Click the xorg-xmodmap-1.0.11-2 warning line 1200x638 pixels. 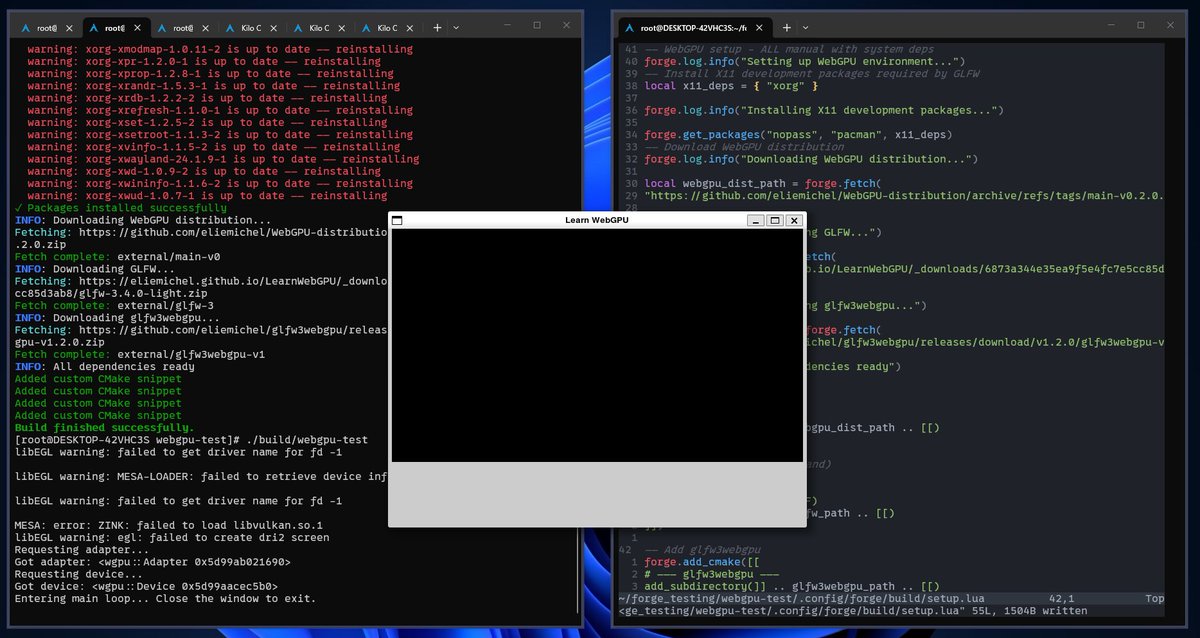[x=219, y=49]
